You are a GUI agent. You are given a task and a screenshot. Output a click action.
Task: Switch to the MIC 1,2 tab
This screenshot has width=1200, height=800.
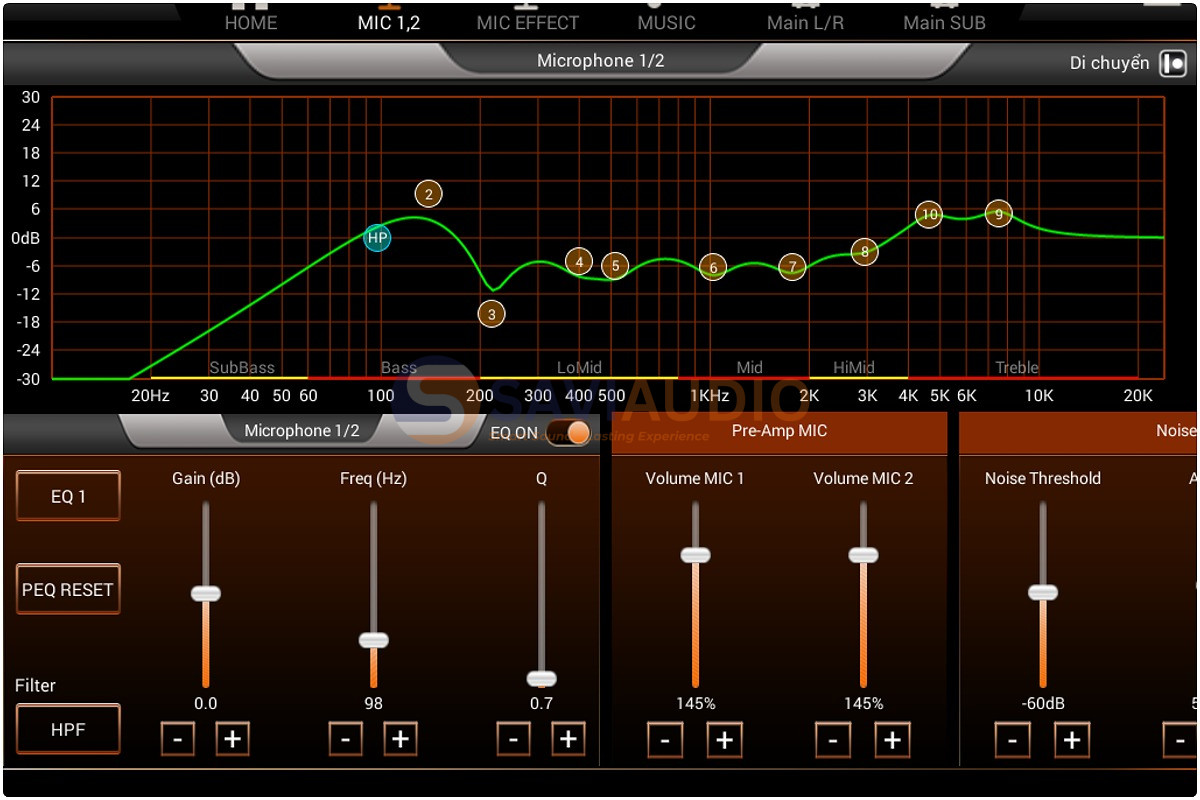[389, 22]
